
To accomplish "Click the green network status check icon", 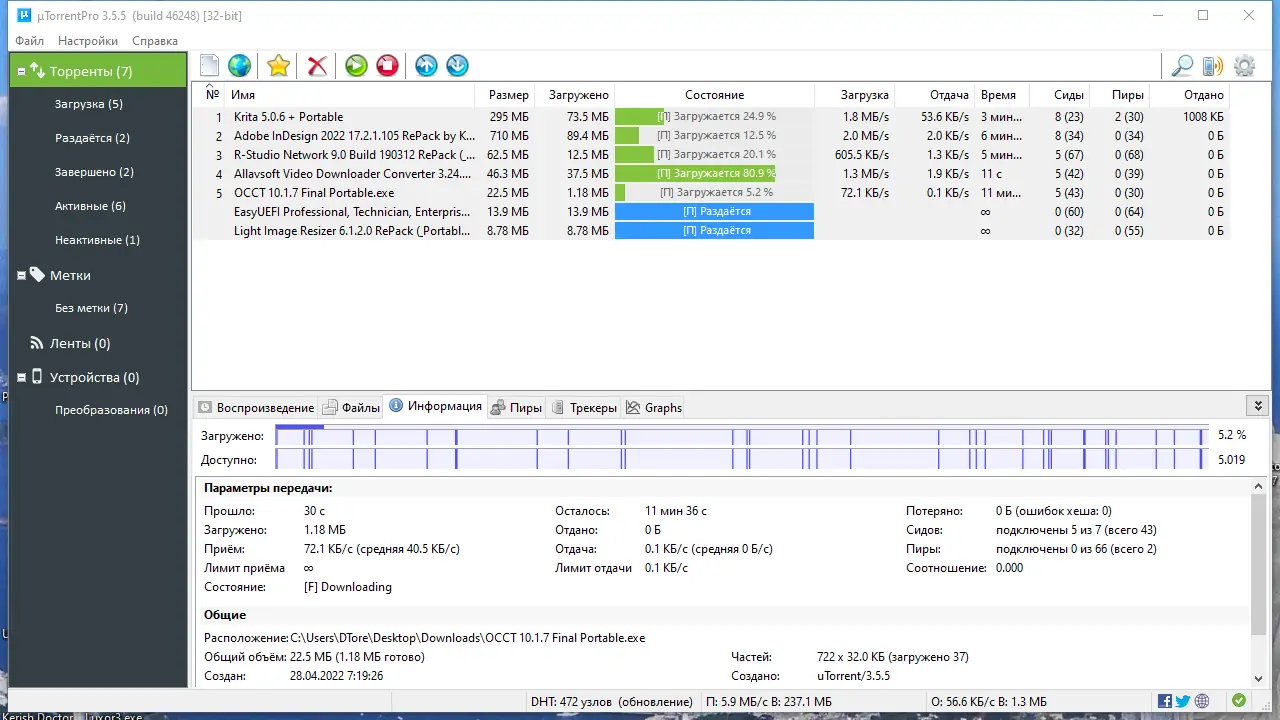I will (1239, 701).
